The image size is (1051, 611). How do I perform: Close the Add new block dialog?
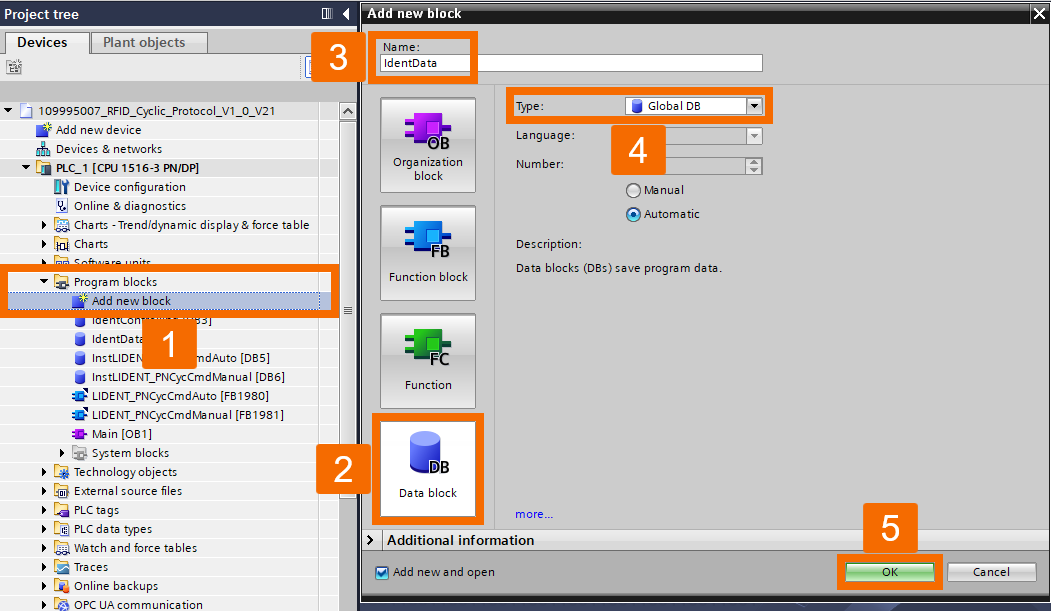(1039, 13)
